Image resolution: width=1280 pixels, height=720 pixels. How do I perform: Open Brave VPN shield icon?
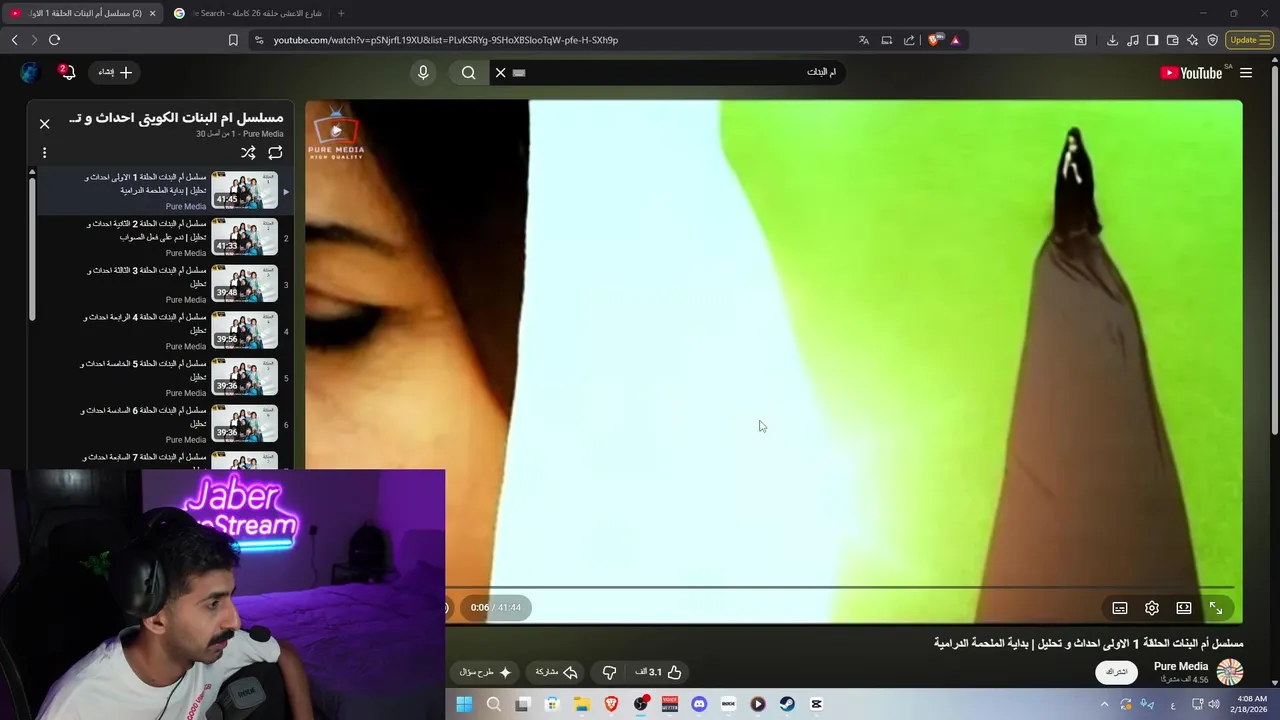point(1212,40)
